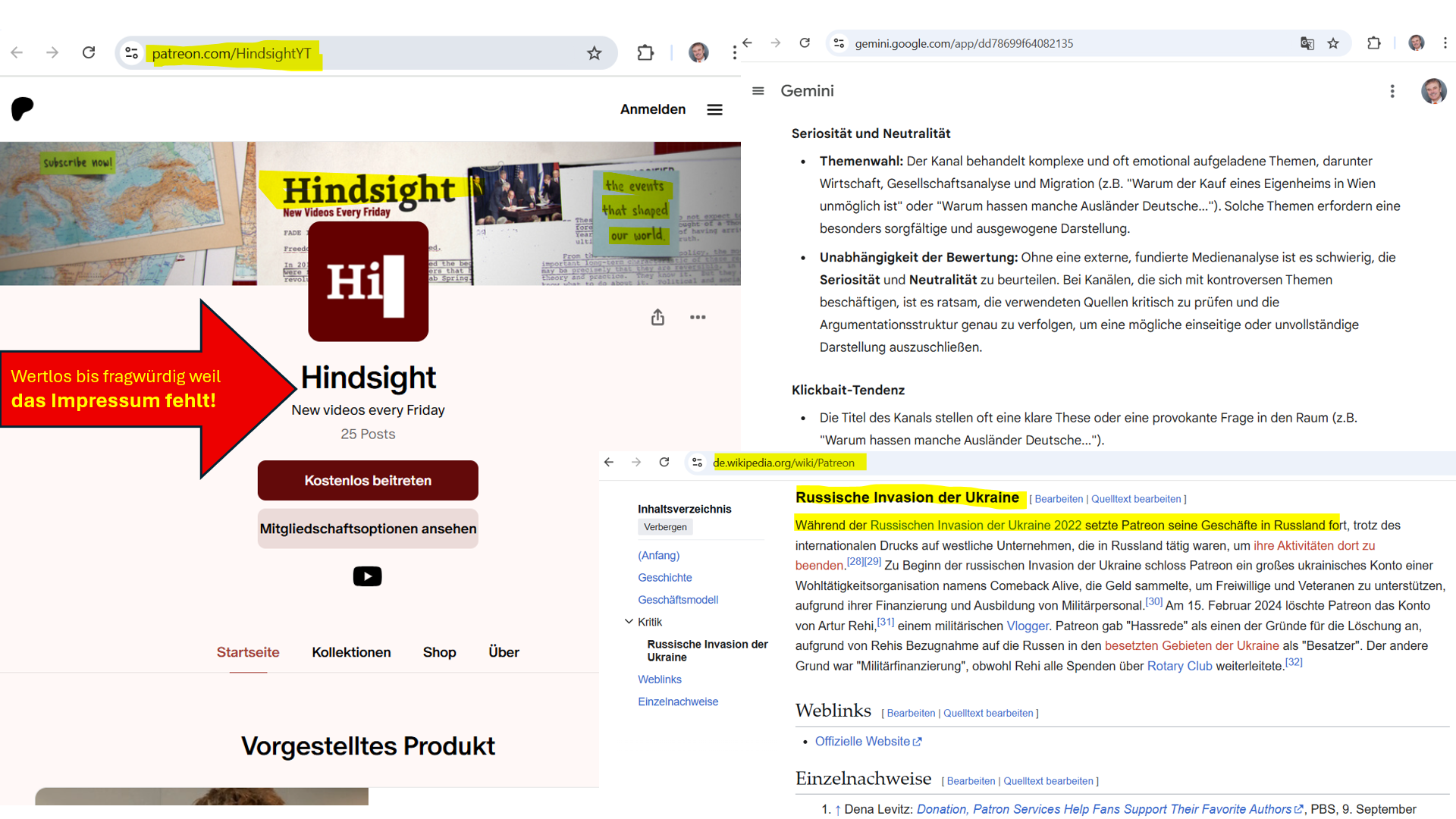Image resolution: width=1456 pixels, height=819 pixels.
Task: Switch to the Kollektionen tab
Action: (351, 652)
